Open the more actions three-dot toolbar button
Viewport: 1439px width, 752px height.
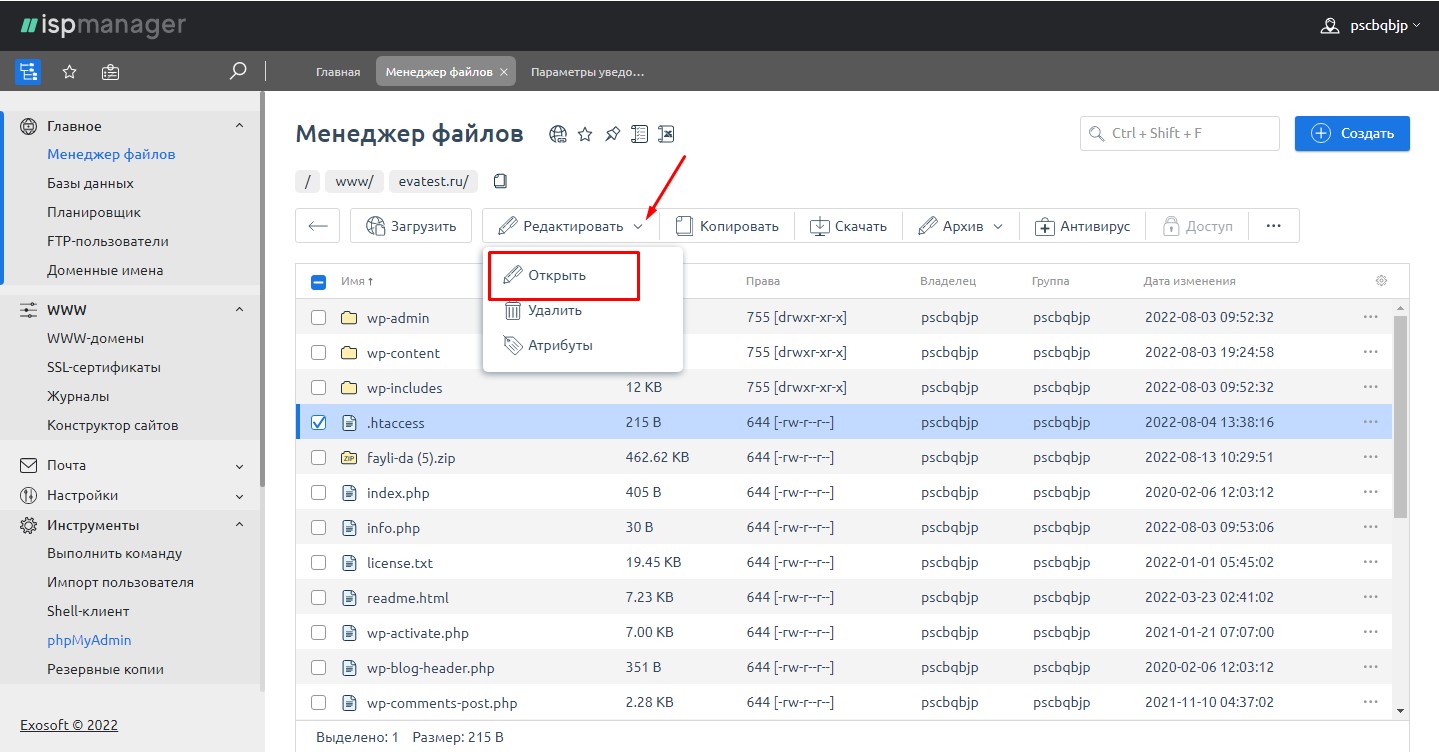[1274, 226]
